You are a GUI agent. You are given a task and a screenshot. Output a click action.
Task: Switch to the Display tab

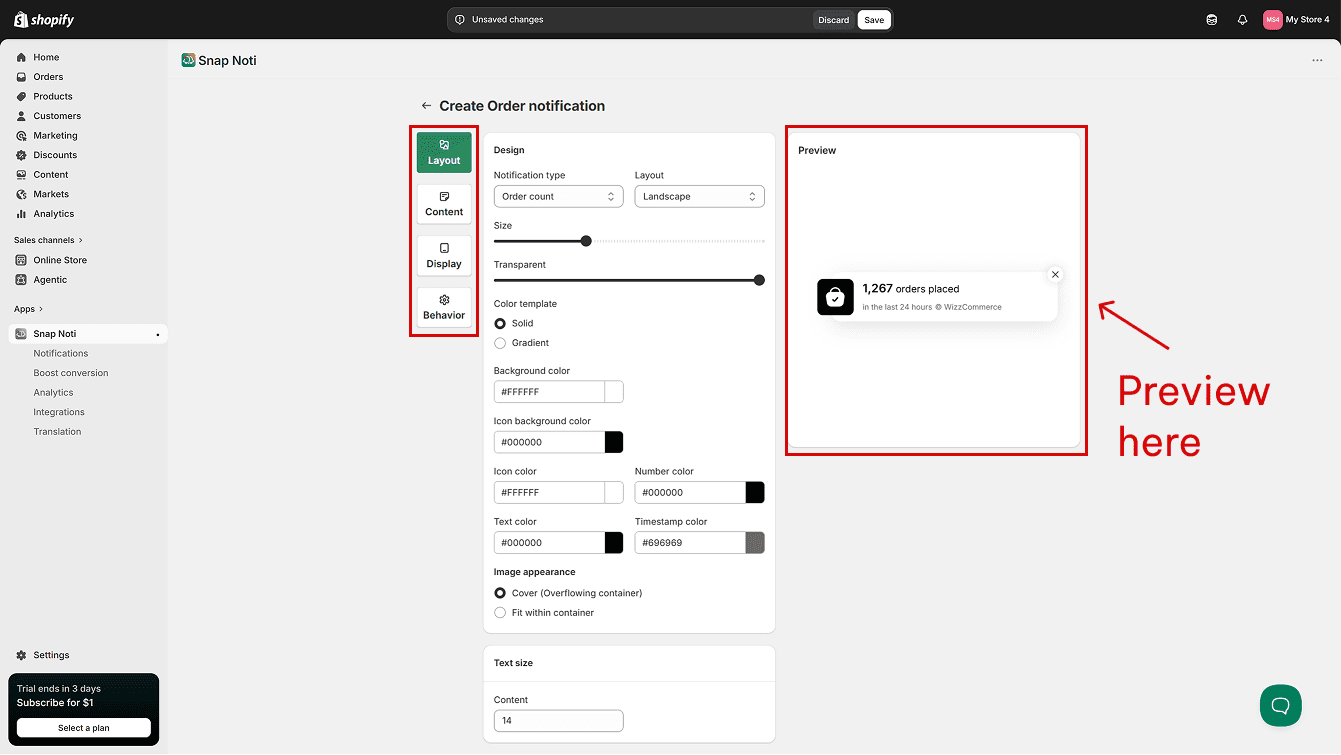point(444,256)
